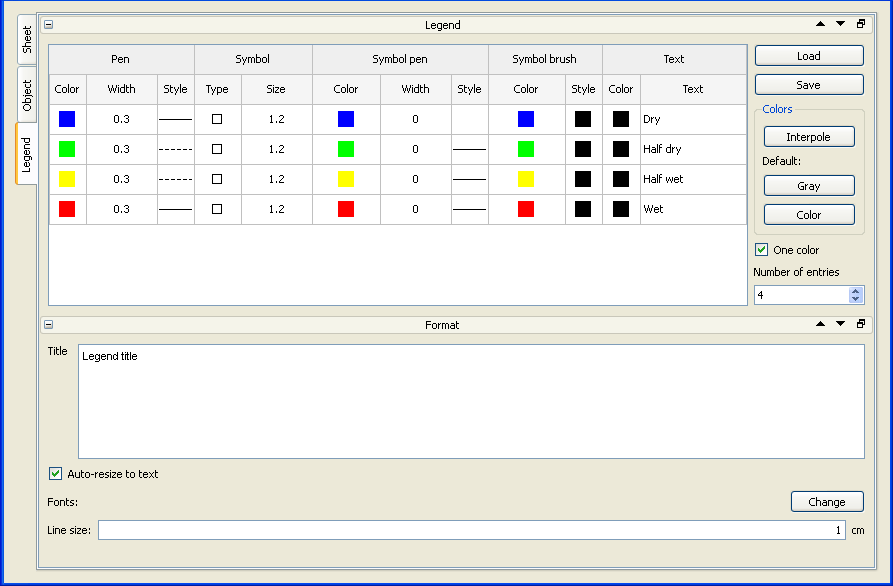Viewport: 893px width, 586px height.
Task: Detach the Format panel using float icon
Action: tap(861, 324)
